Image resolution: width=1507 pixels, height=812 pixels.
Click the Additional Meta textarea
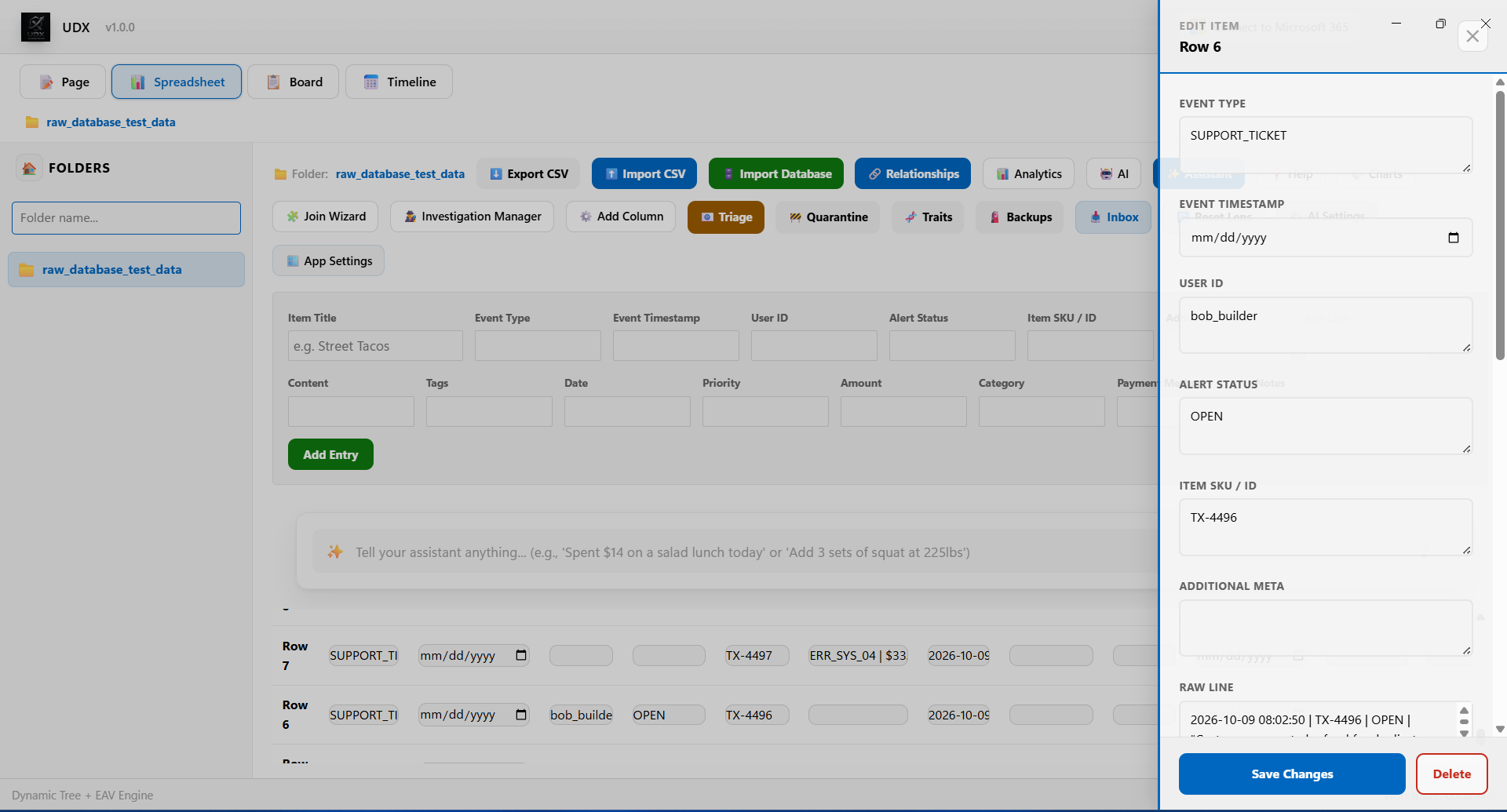pyautogui.click(x=1326, y=628)
